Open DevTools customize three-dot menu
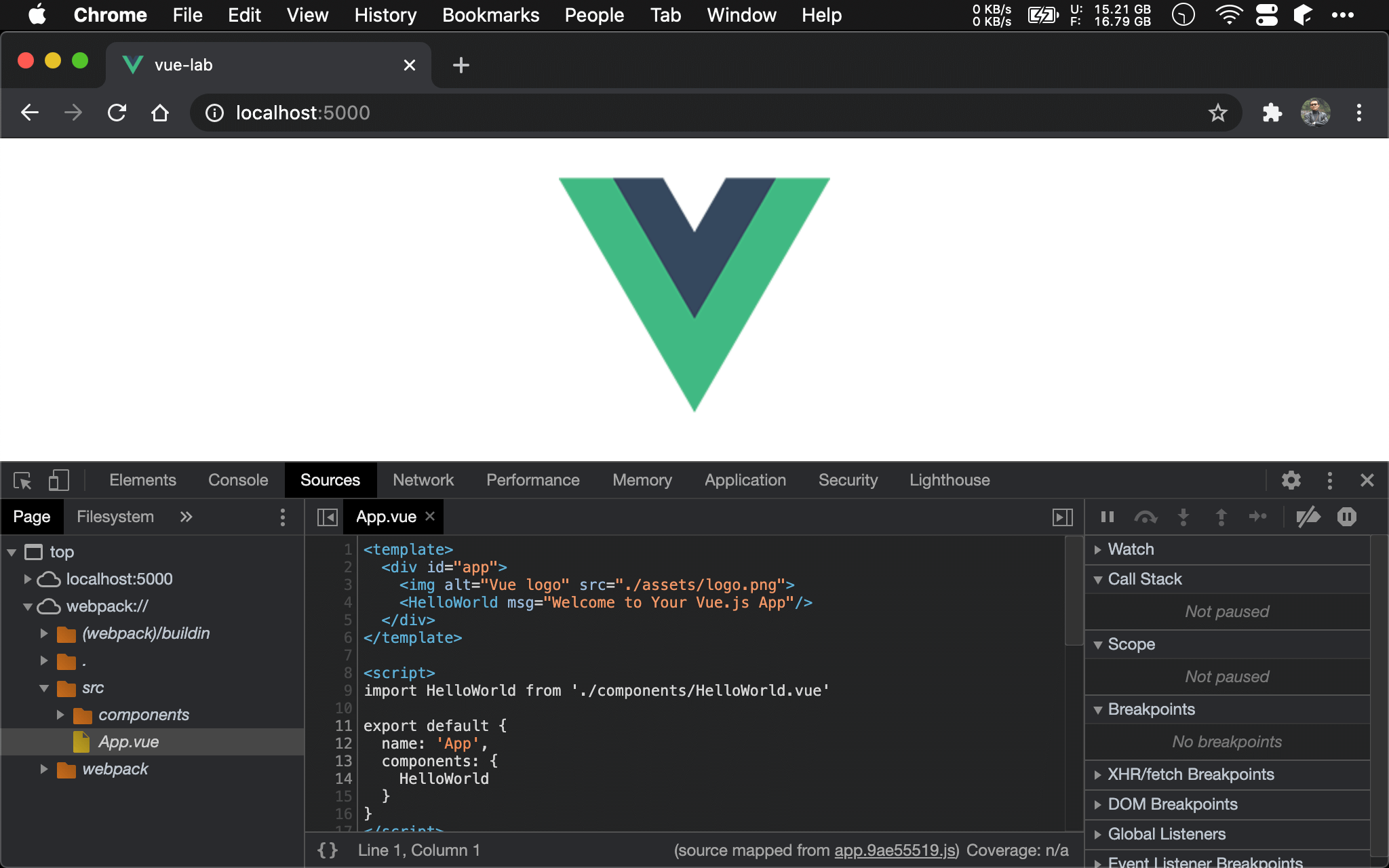Image resolution: width=1389 pixels, height=868 pixels. pos(1329,480)
